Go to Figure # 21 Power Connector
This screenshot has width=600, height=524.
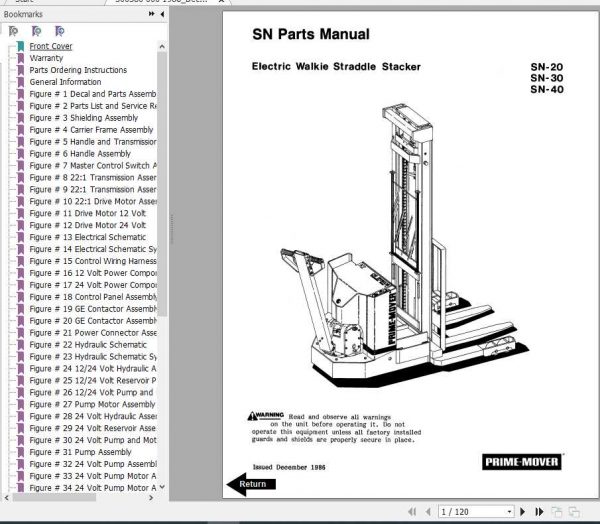click(x=93, y=333)
